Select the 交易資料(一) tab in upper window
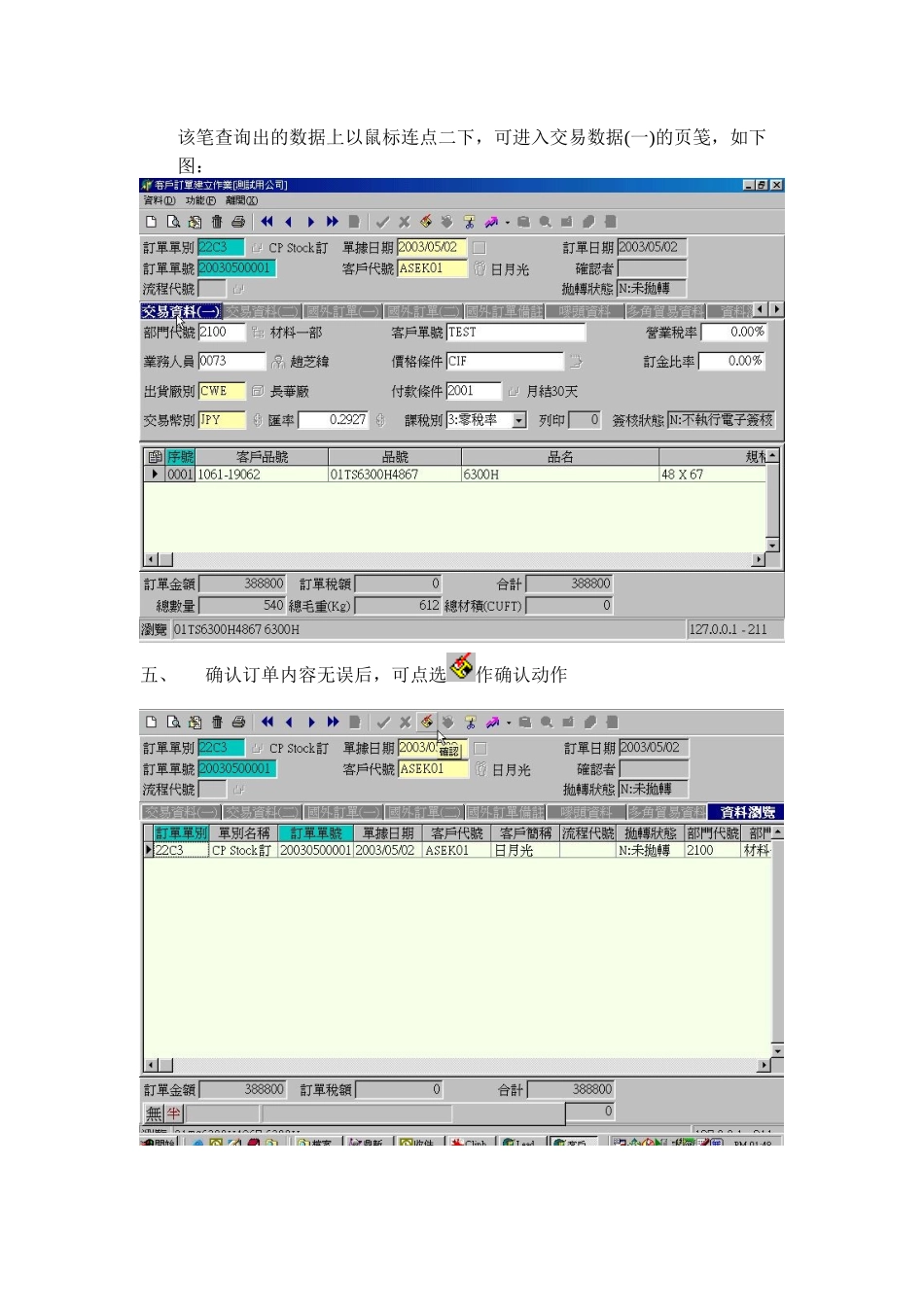 [x=182, y=311]
